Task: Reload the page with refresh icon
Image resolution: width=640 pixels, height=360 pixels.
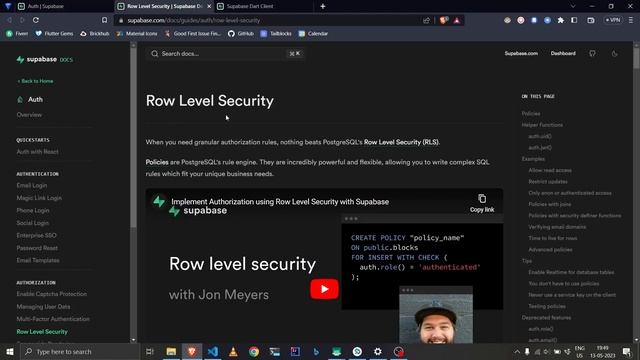Action: (x=36, y=20)
